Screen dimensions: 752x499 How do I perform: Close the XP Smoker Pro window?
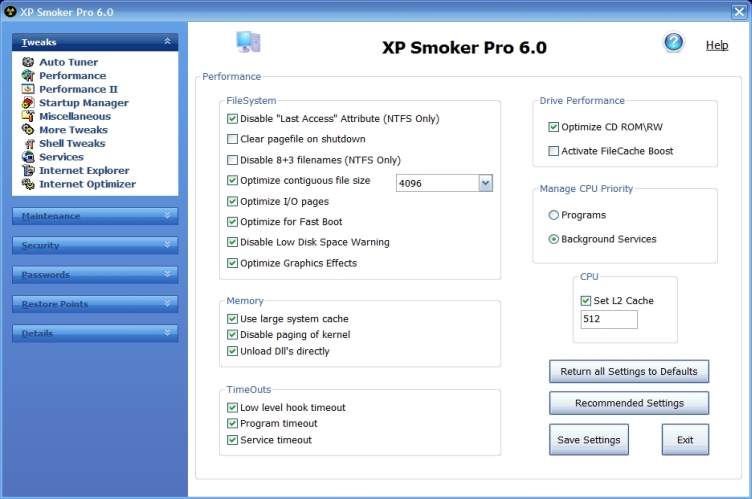point(739,12)
